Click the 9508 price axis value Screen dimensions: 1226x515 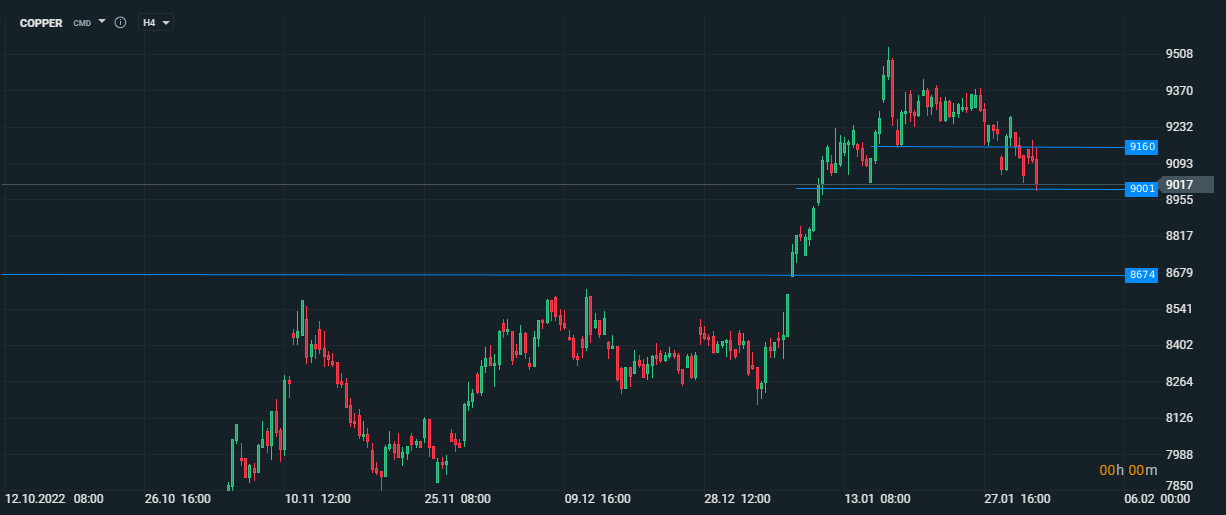coord(1179,54)
